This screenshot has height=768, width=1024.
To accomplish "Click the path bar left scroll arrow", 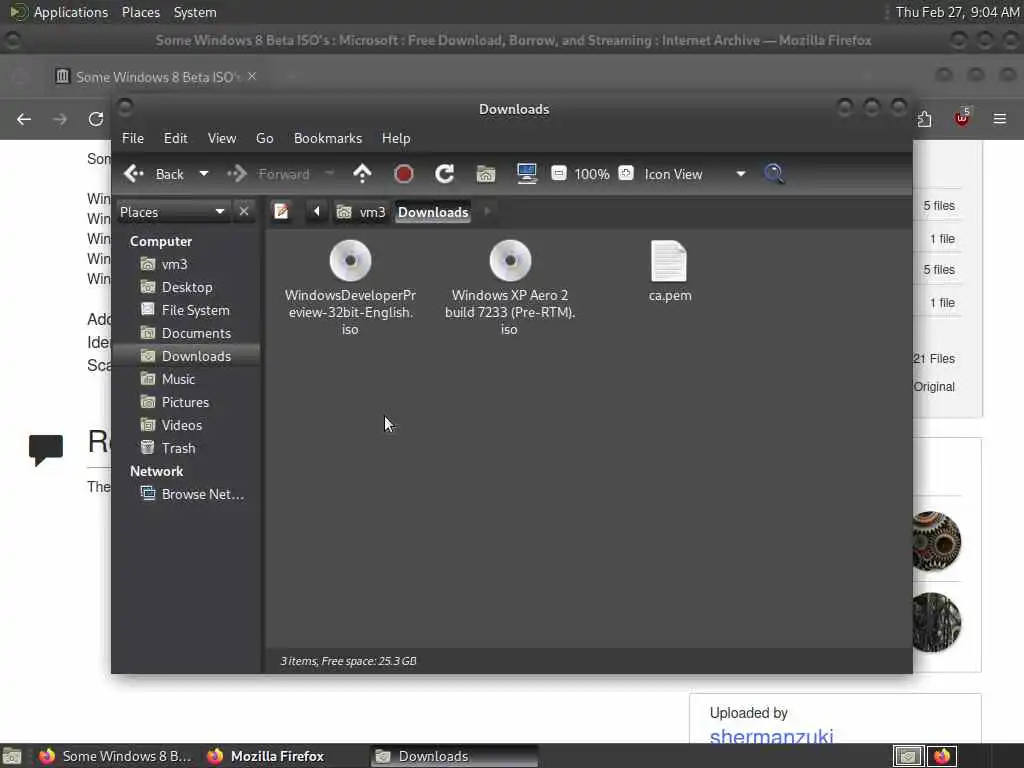I will point(317,212).
